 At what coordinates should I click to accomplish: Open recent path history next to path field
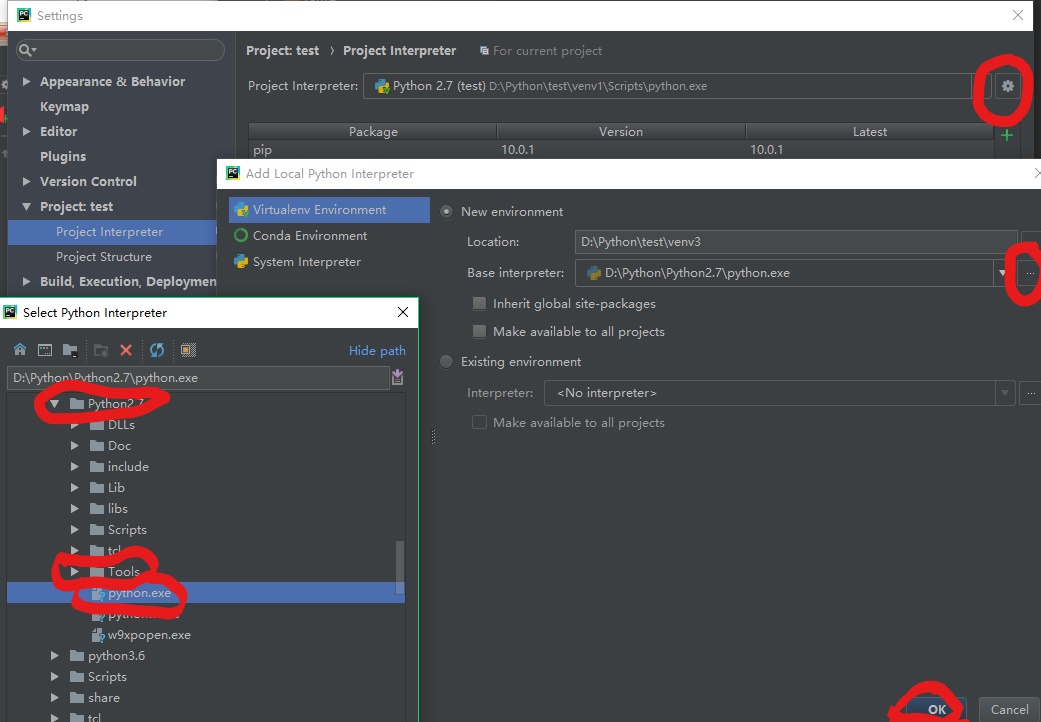click(x=398, y=378)
